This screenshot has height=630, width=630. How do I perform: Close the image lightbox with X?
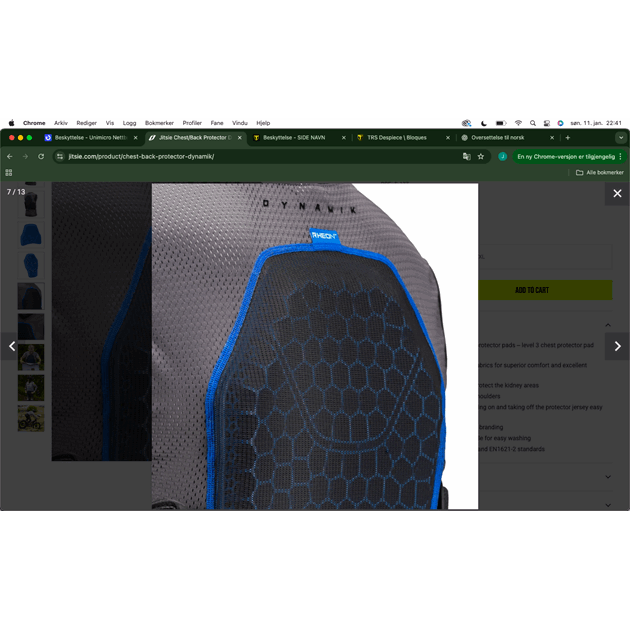point(617,194)
